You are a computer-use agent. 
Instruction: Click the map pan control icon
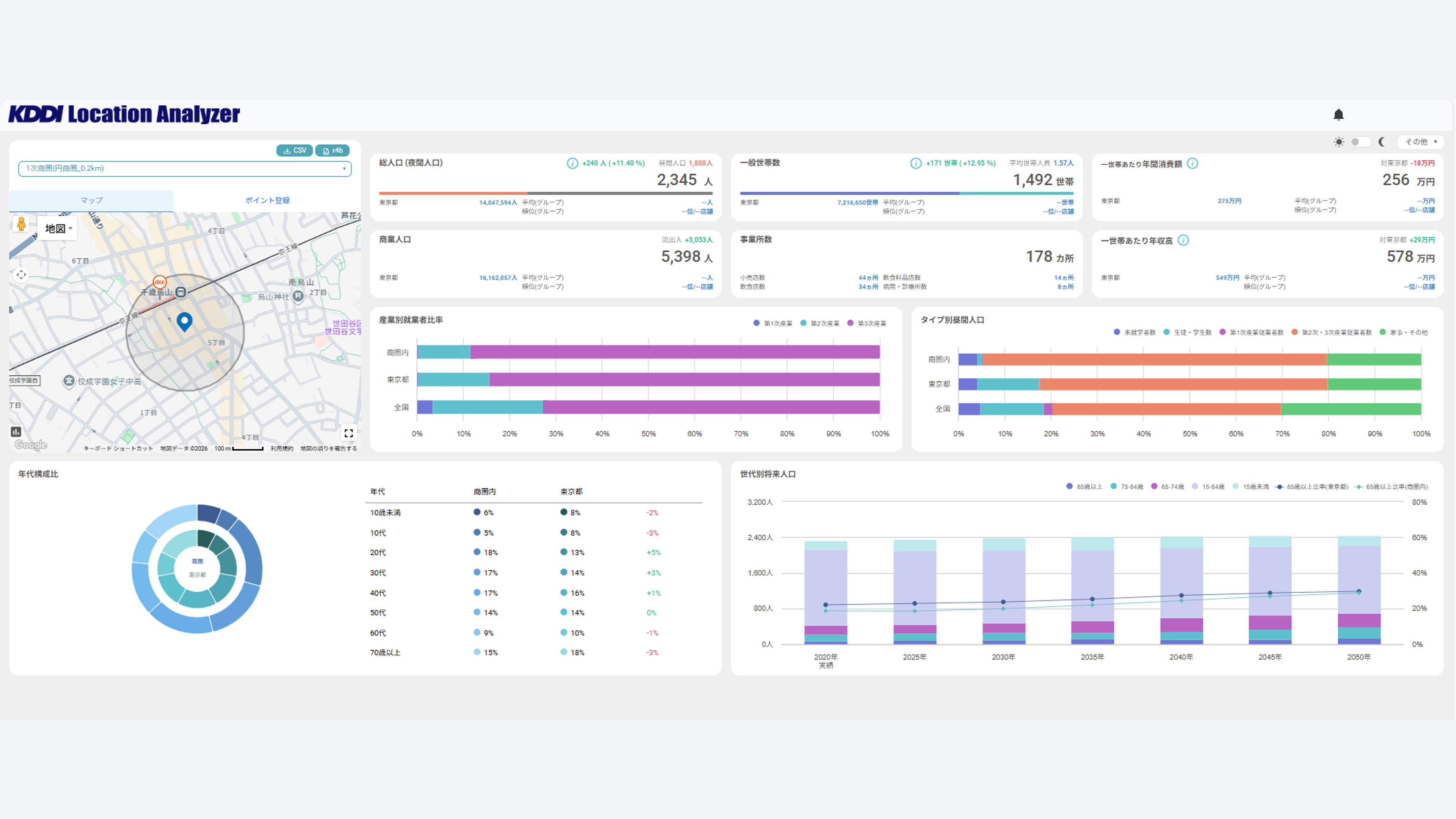point(21,275)
